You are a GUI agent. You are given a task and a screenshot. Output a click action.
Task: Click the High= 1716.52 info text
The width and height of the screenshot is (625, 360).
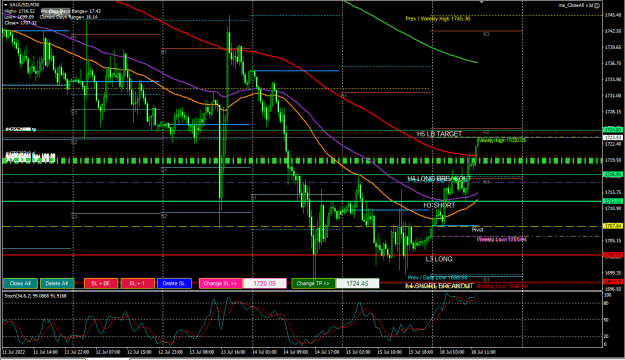tap(20, 11)
